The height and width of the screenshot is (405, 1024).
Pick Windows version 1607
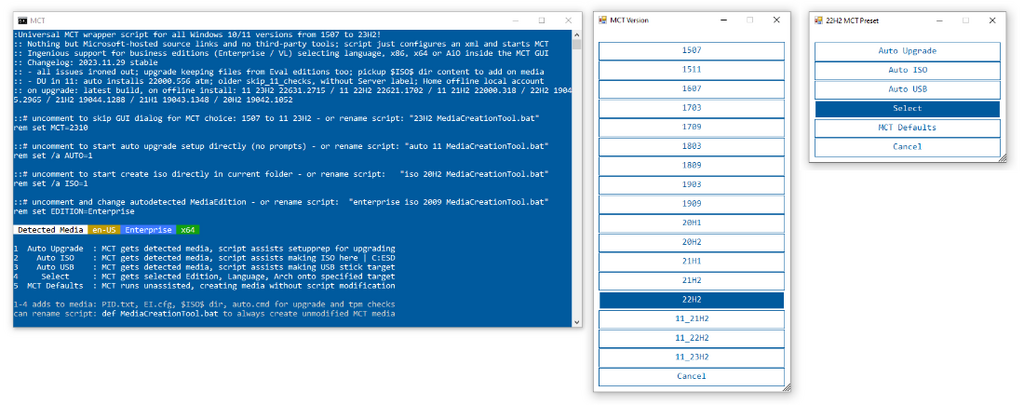click(x=692, y=89)
